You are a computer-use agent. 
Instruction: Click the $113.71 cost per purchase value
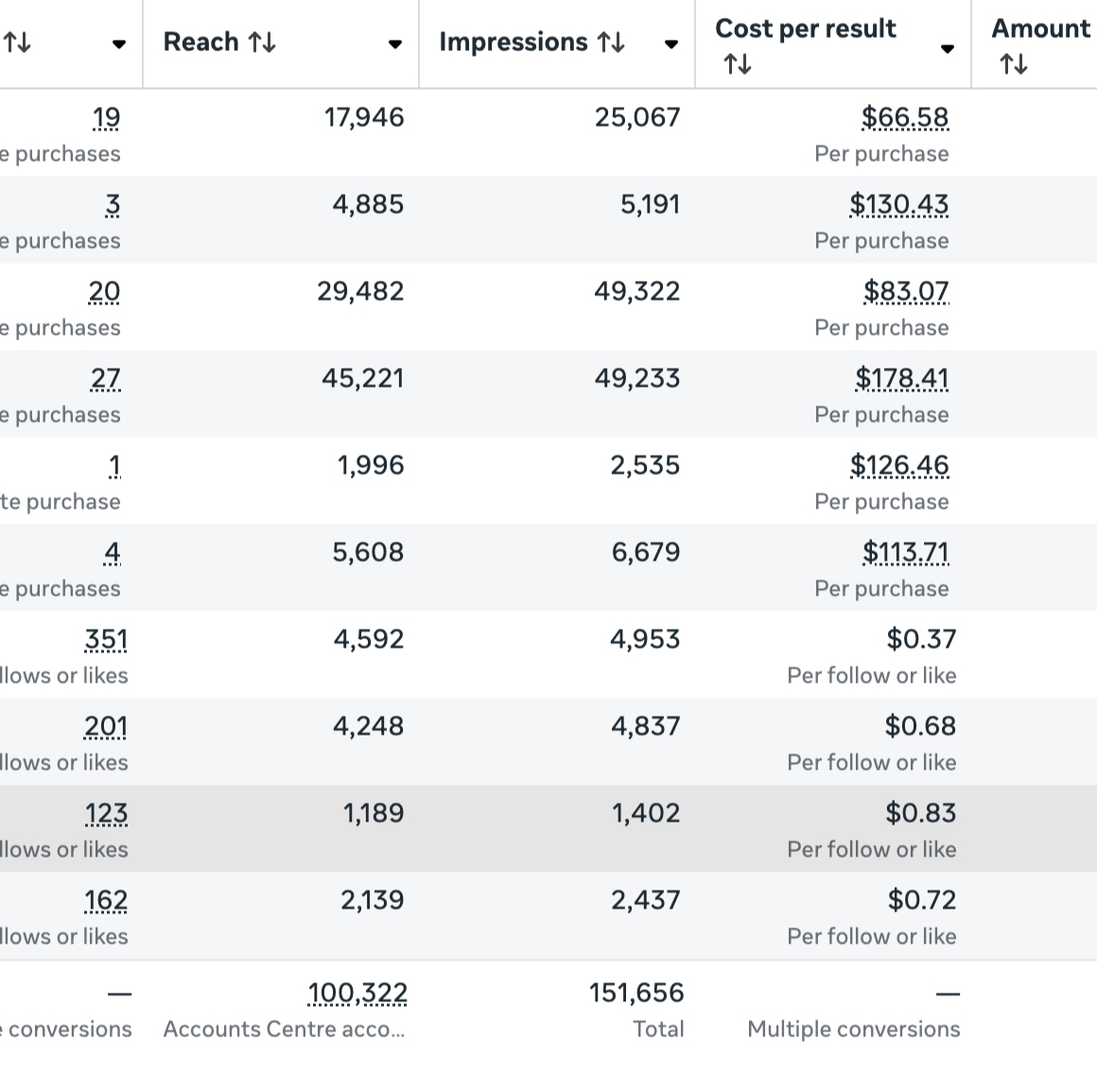point(905,552)
